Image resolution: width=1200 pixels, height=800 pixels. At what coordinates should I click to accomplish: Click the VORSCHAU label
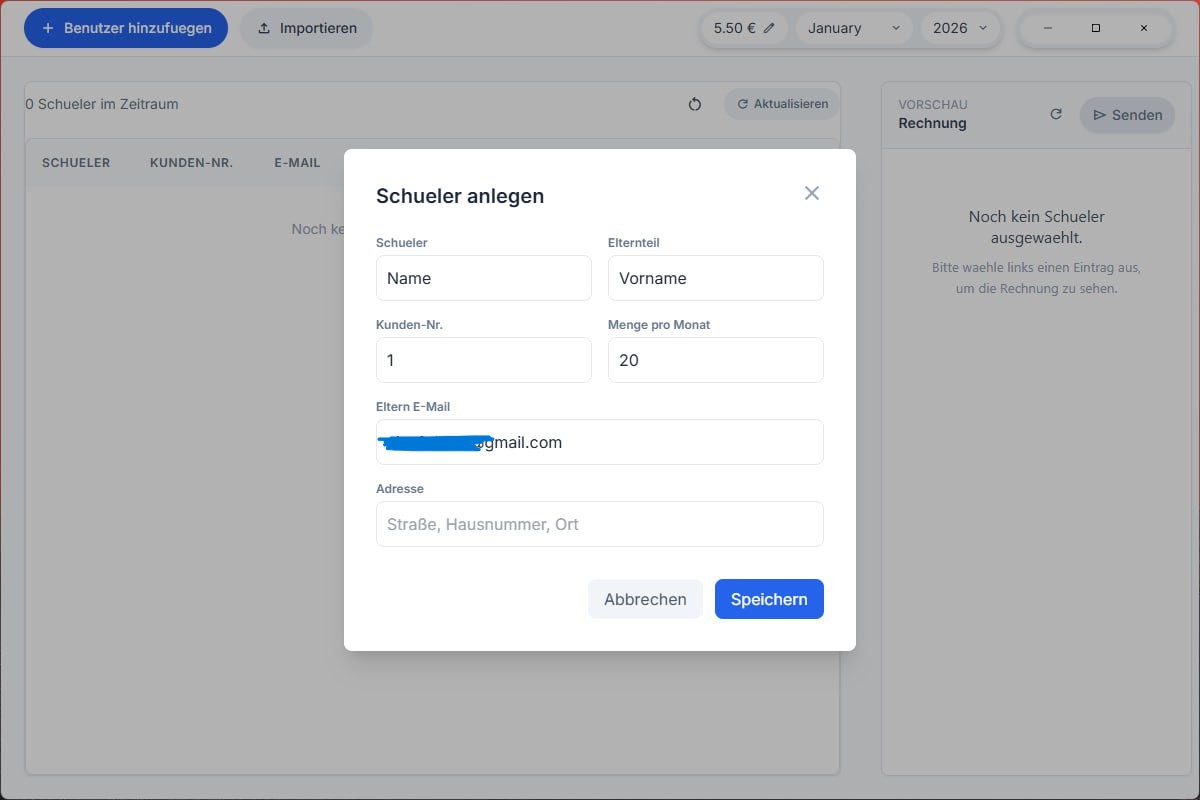pyautogui.click(x=933, y=104)
